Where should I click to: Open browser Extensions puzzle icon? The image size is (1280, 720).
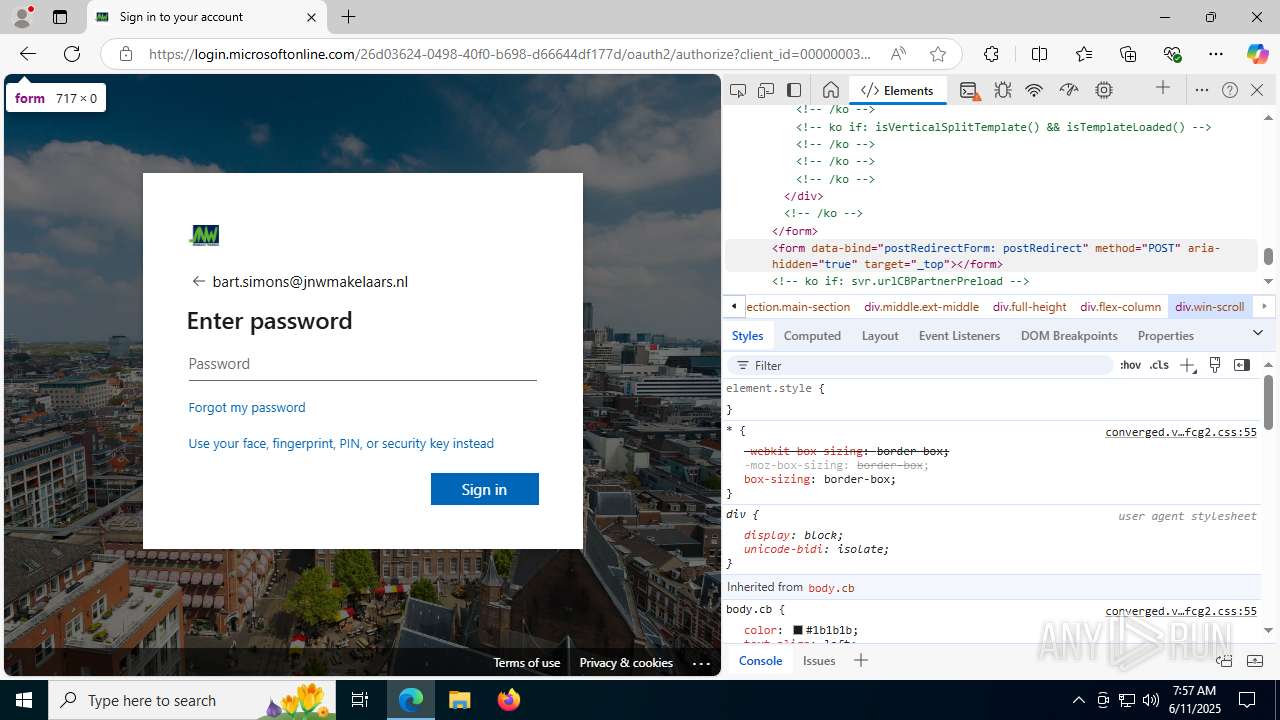(x=991, y=54)
